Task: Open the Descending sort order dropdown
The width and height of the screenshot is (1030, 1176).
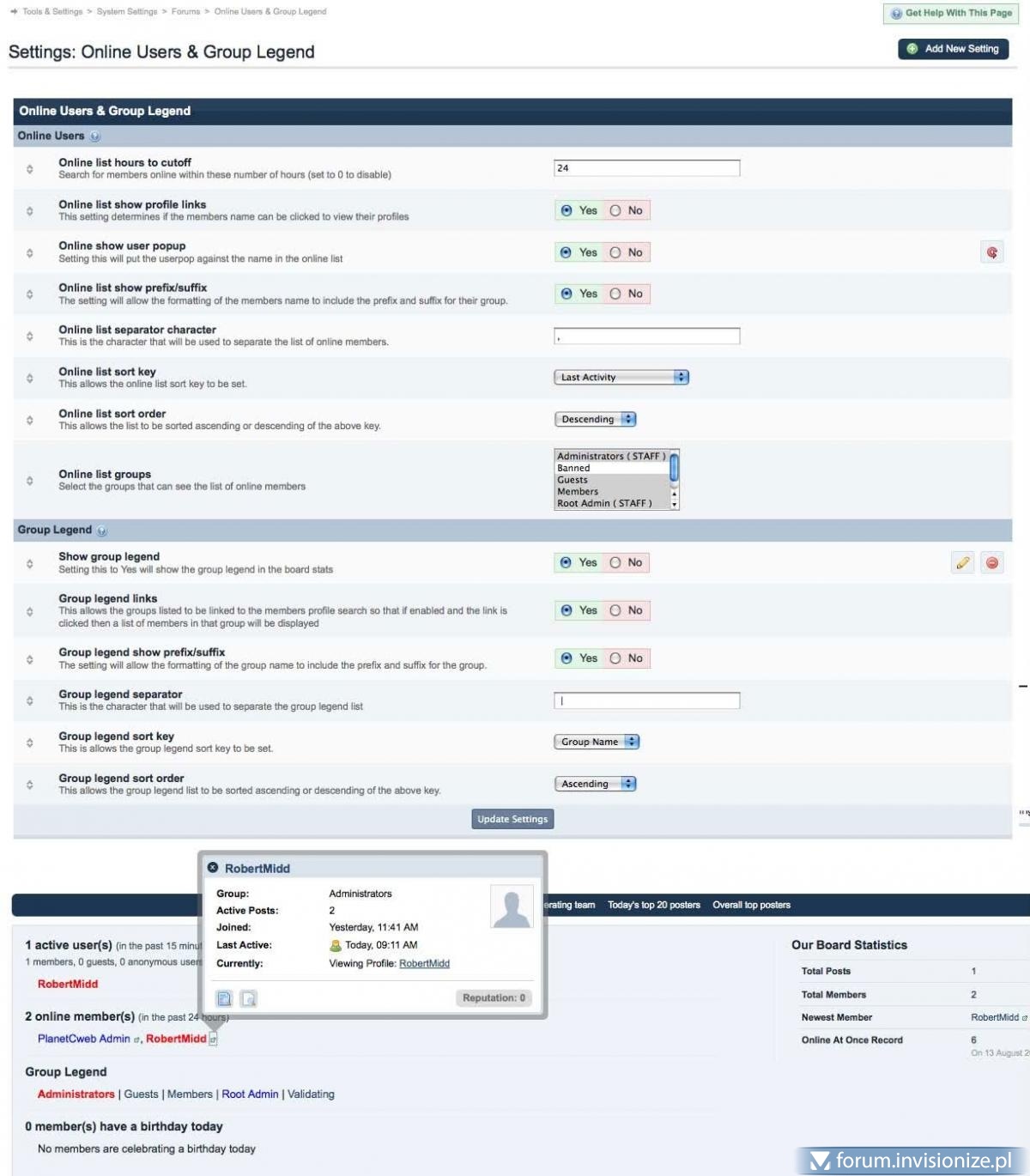Action: pos(595,420)
